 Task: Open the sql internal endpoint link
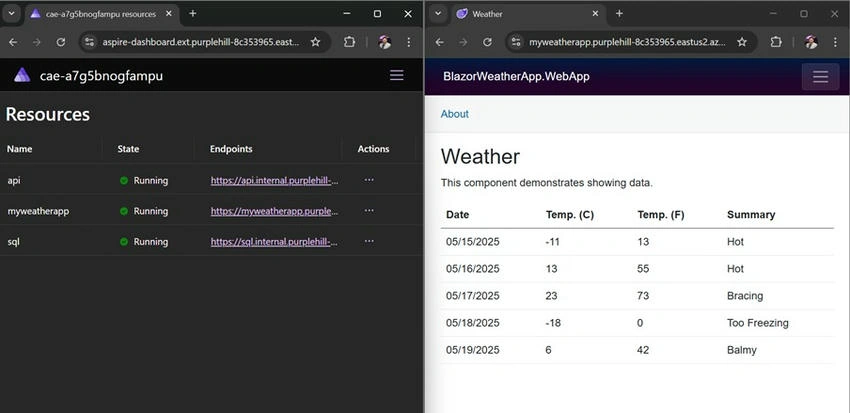274,242
